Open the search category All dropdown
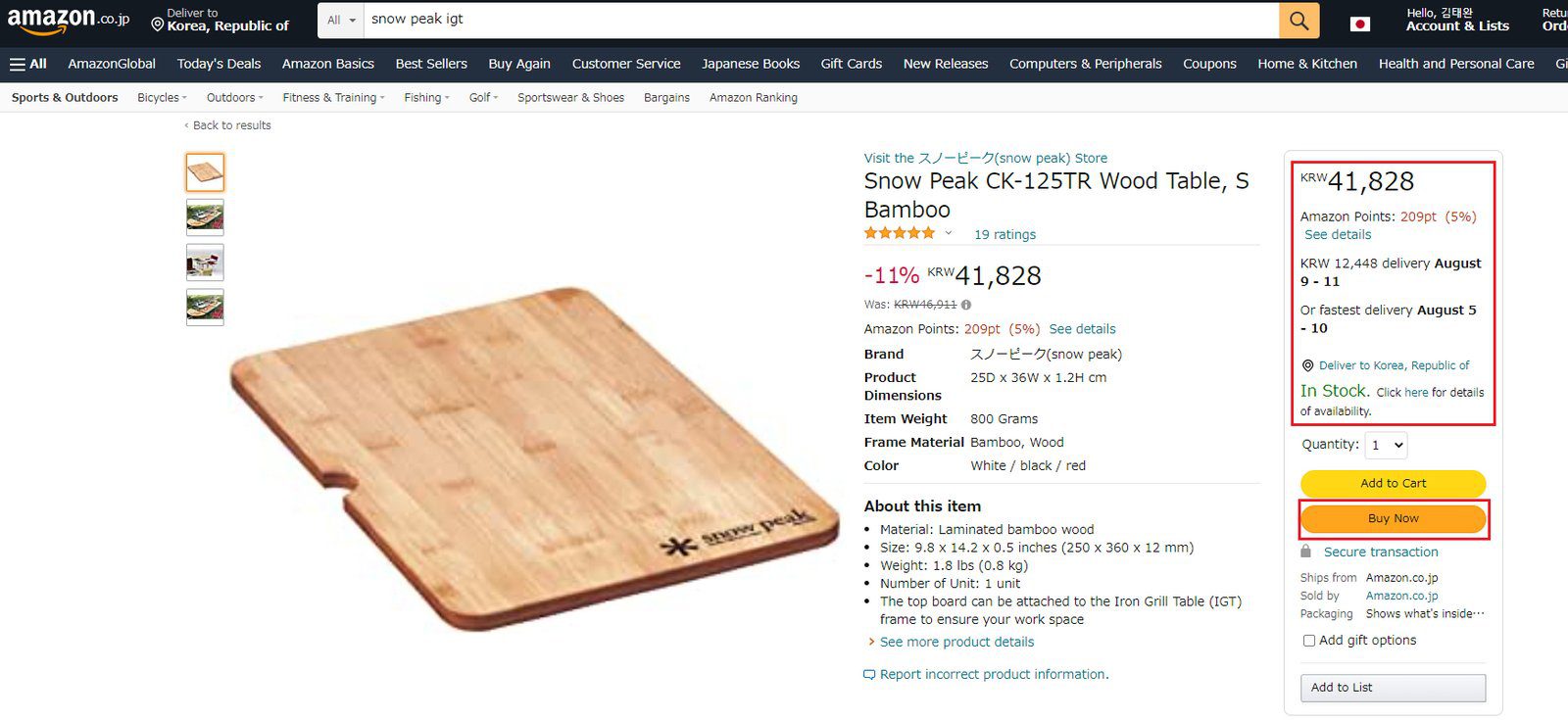 click(341, 21)
